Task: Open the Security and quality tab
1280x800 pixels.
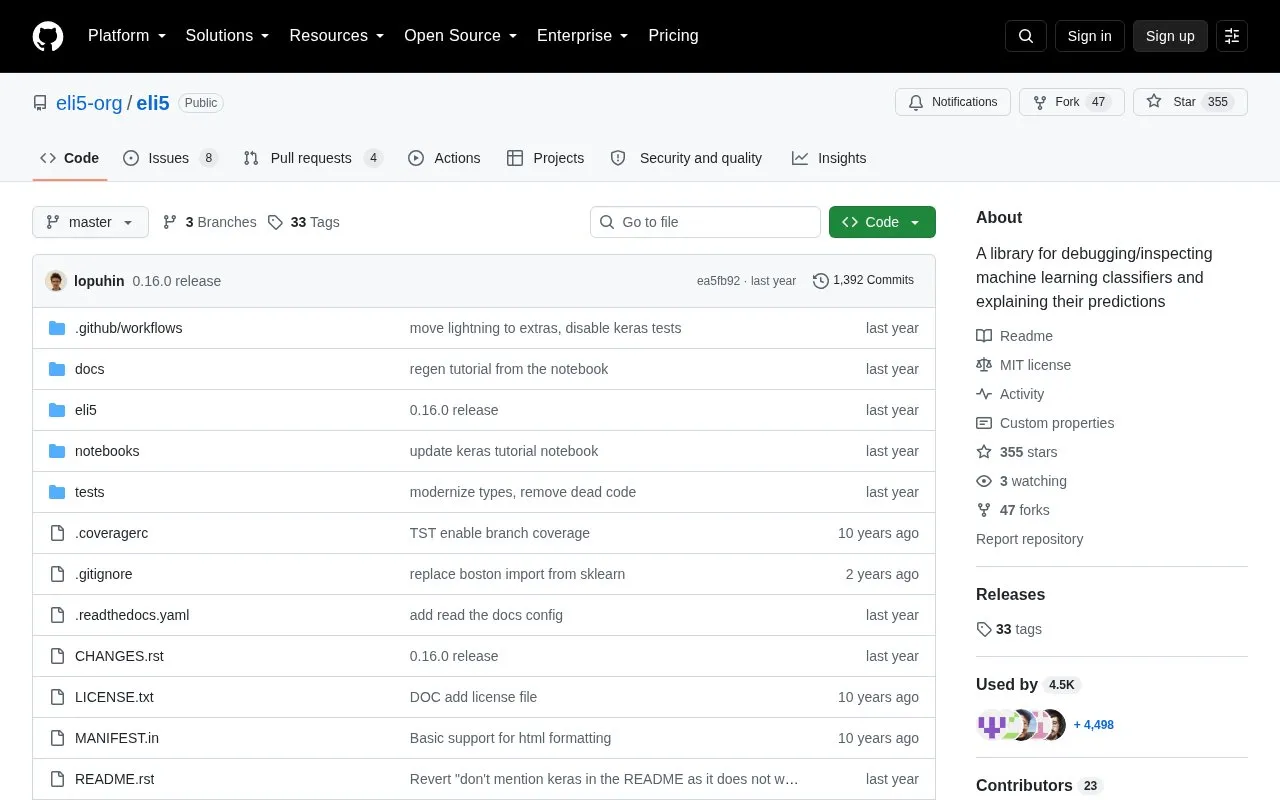Action: click(x=686, y=158)
